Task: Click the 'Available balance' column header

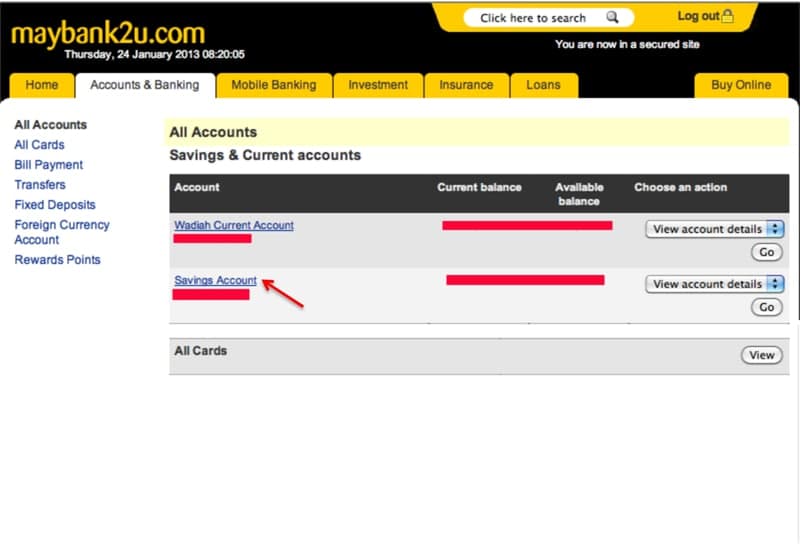Action: coord(579,194)
